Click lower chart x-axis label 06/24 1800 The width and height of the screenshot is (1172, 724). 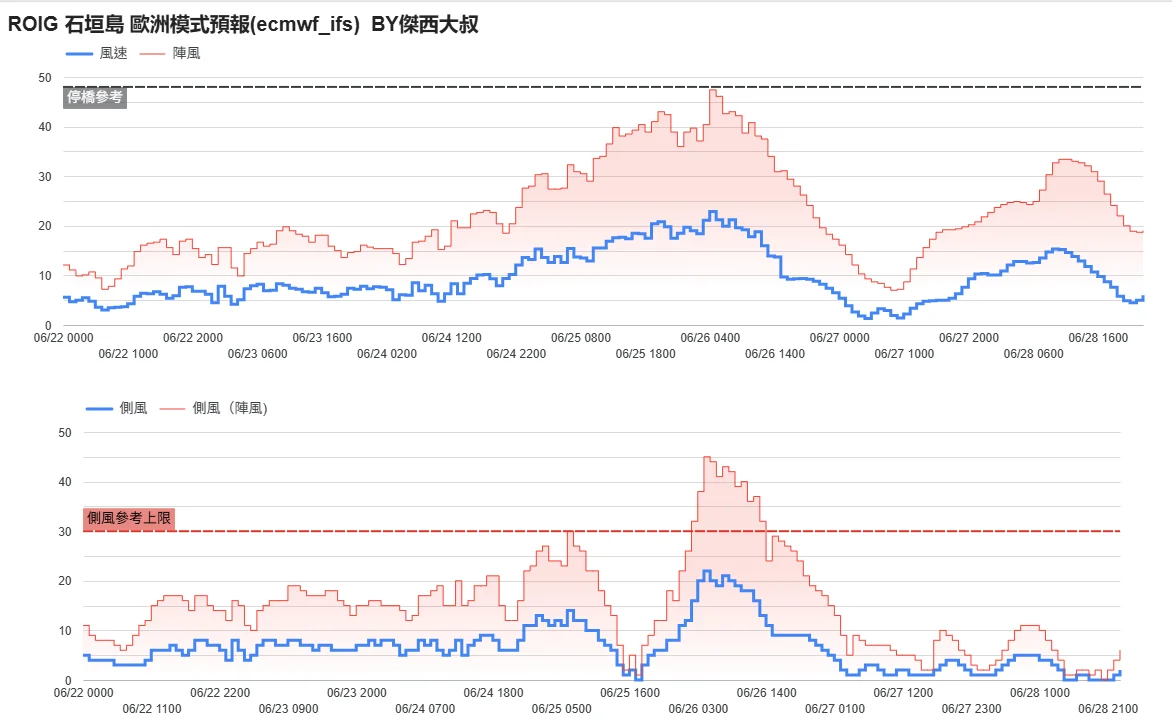(x=493, y=693)
